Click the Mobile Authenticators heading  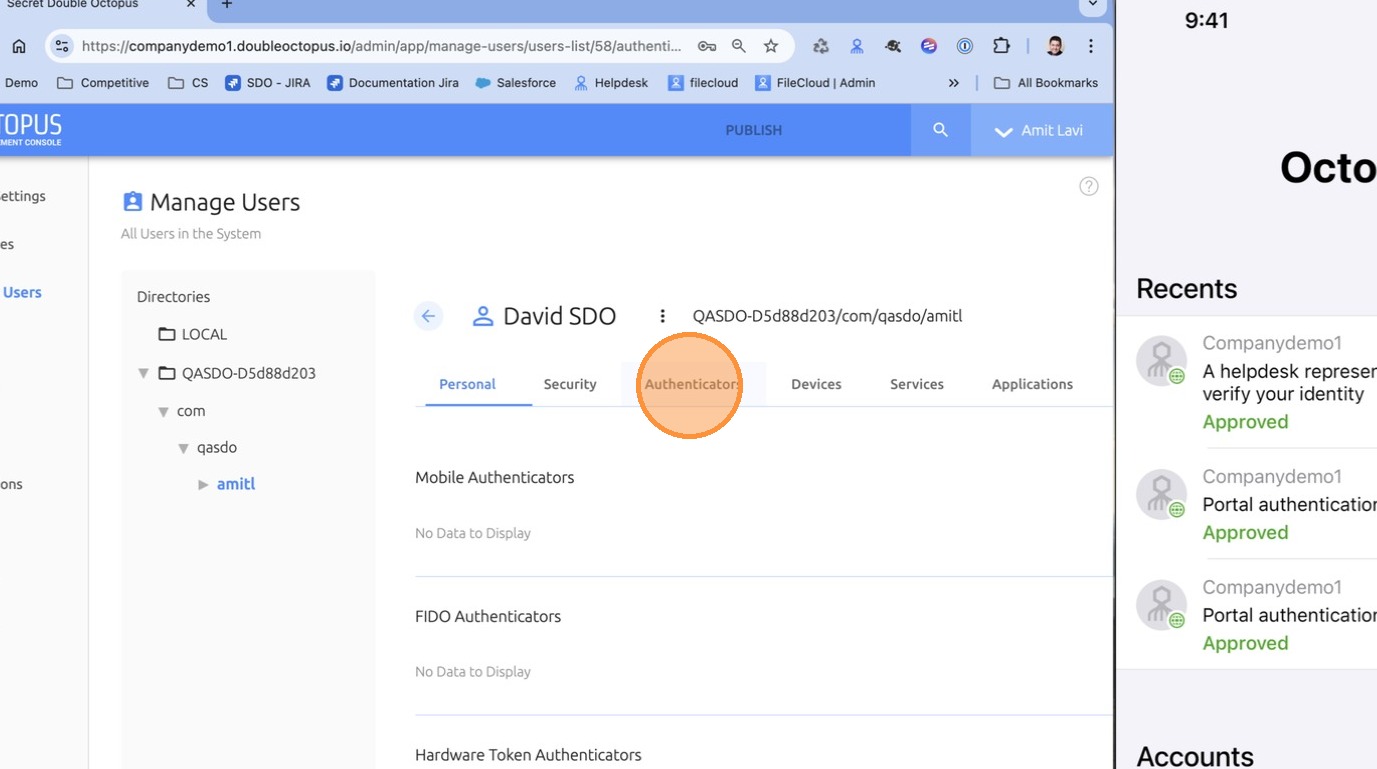[x=494, y=478]
